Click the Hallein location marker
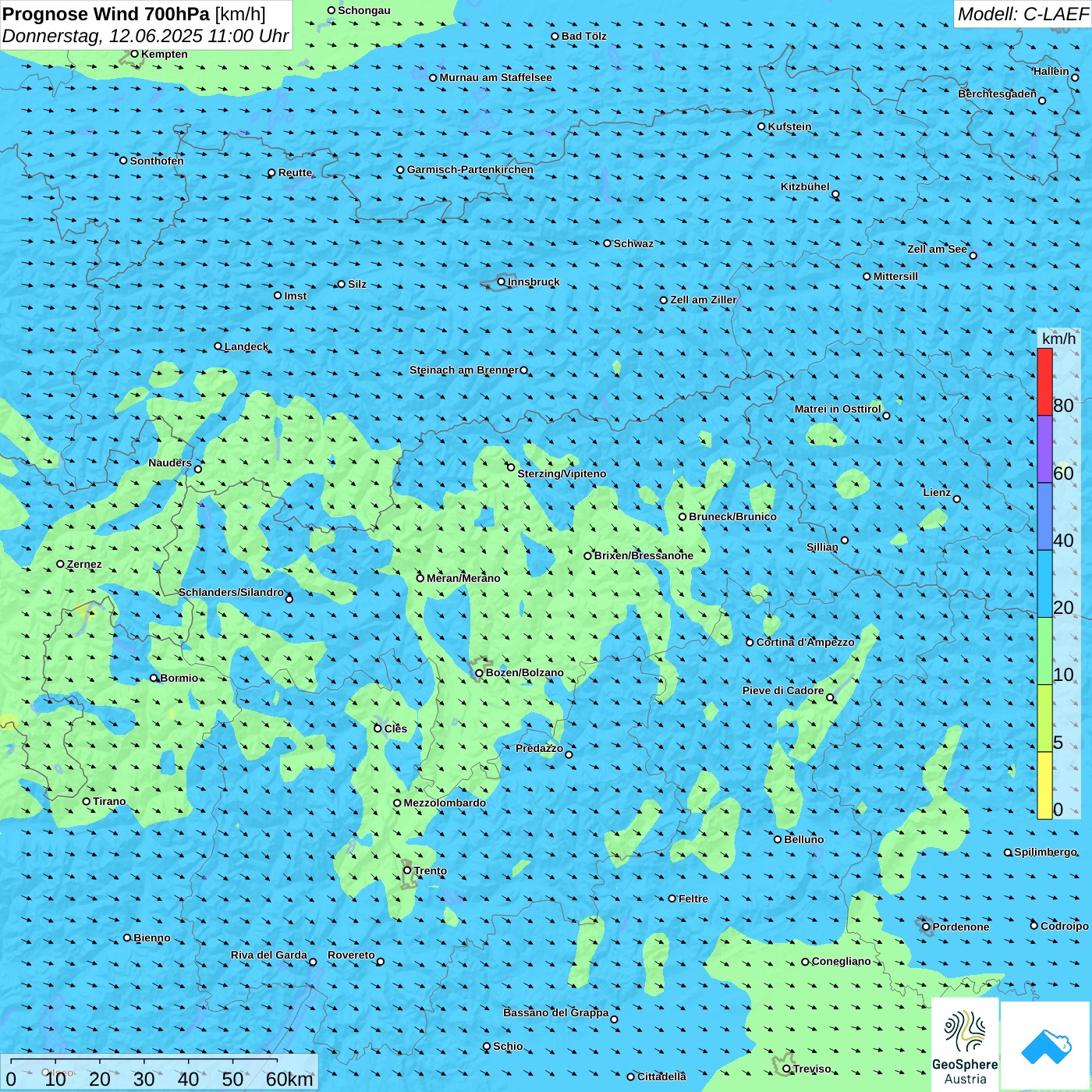This screenshot has width=1092, height=1092. click(x=1075, y=77)
